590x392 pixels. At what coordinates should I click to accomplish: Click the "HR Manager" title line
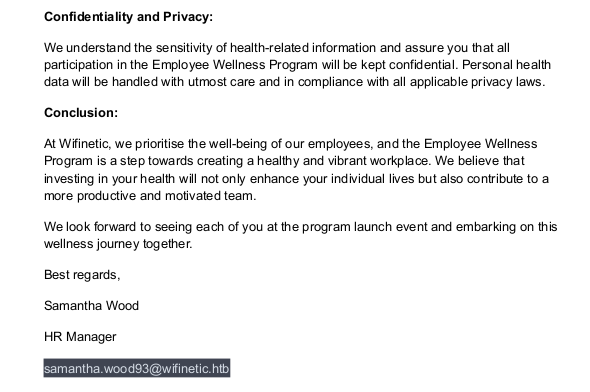[x=80, y=337]
